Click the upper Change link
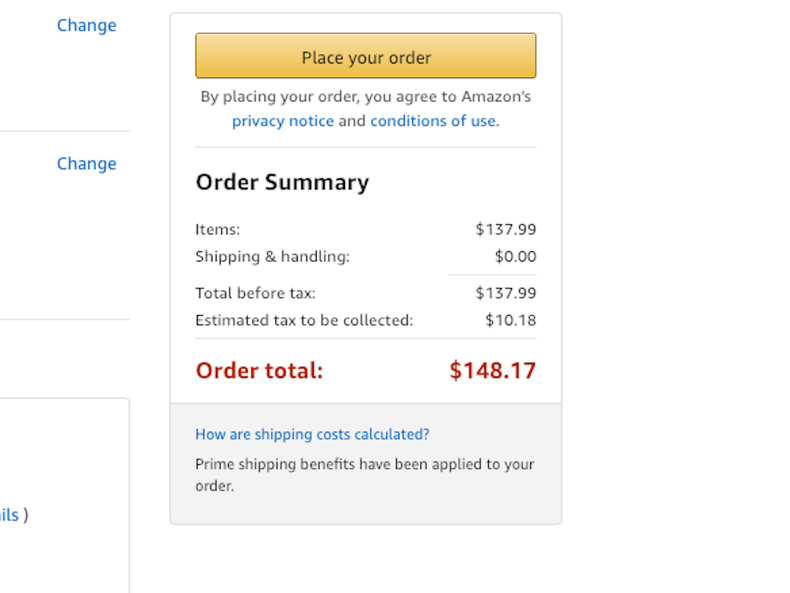 coord(86,25)
